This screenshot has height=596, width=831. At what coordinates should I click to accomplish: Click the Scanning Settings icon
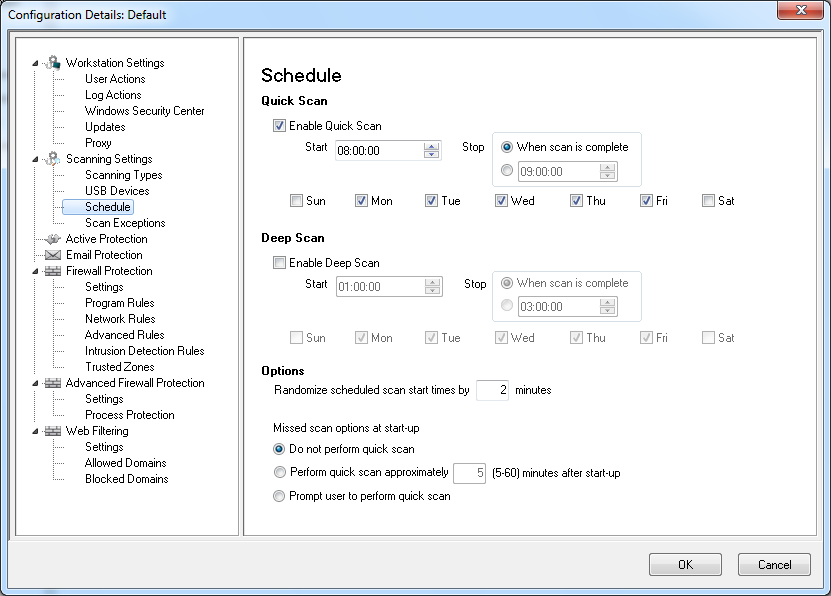pyautogui.click(x=53, y=159)
